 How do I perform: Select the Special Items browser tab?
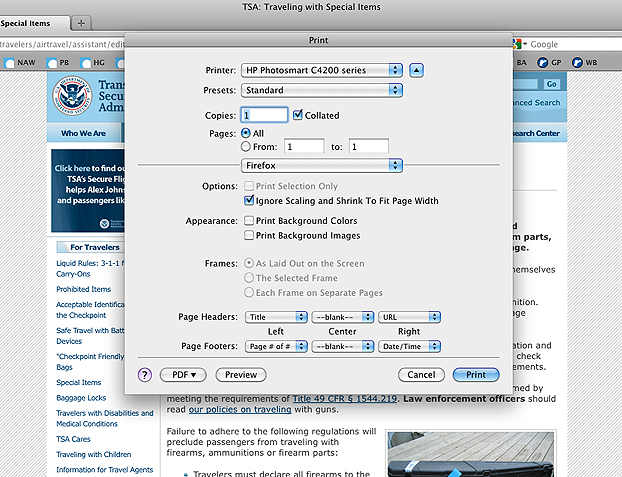(34, 23)
